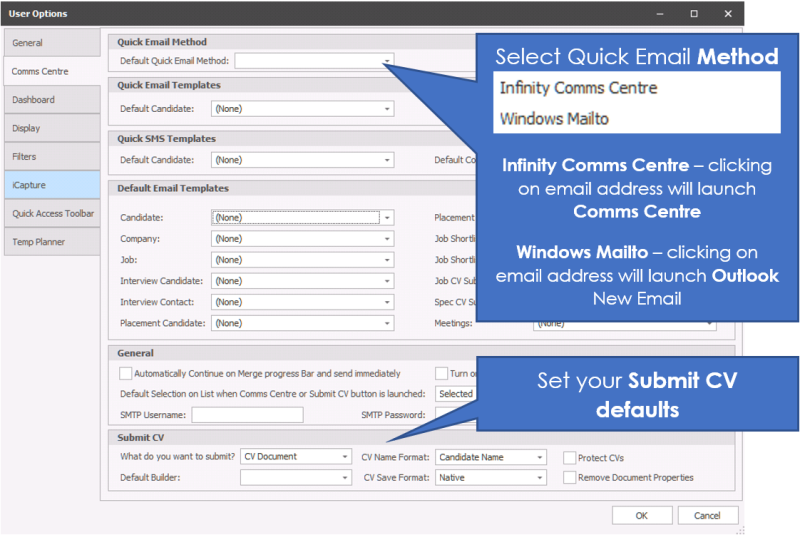
Task: Go to the Quick Access Toolbar tab
Action: click(51, 213)
